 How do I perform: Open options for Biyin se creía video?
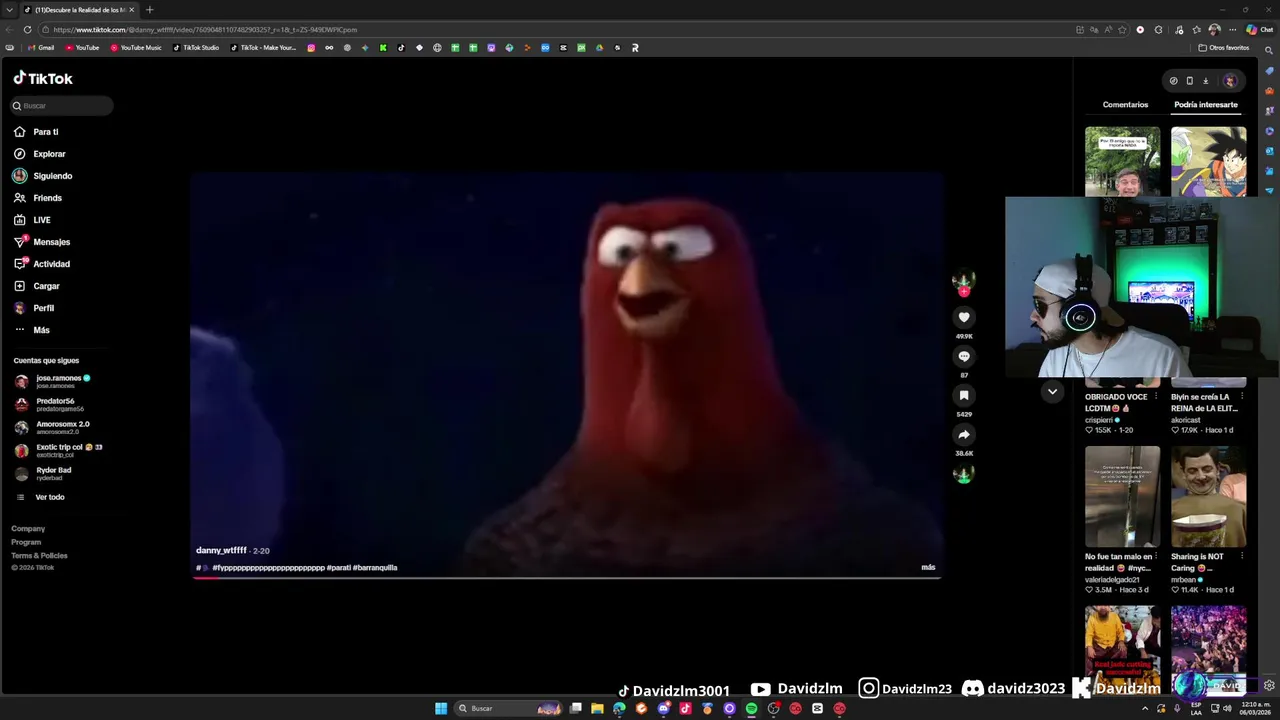point(1242,397)
